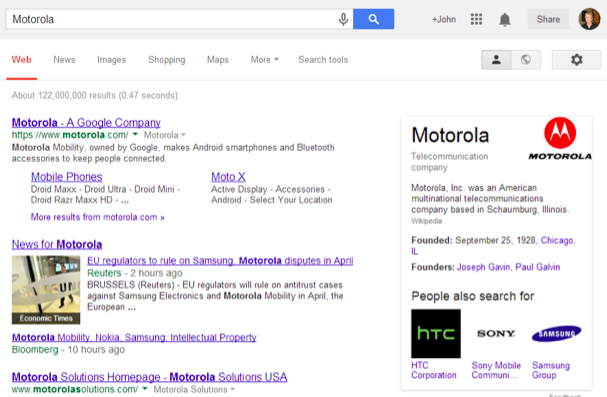
Task: Click the https://www.motorola.com/ green URL
Action: [x=70, y=135]
